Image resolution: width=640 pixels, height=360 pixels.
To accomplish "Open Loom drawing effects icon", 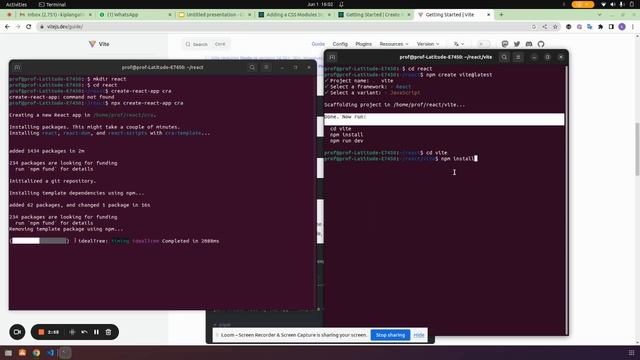I will click(72, 332).
